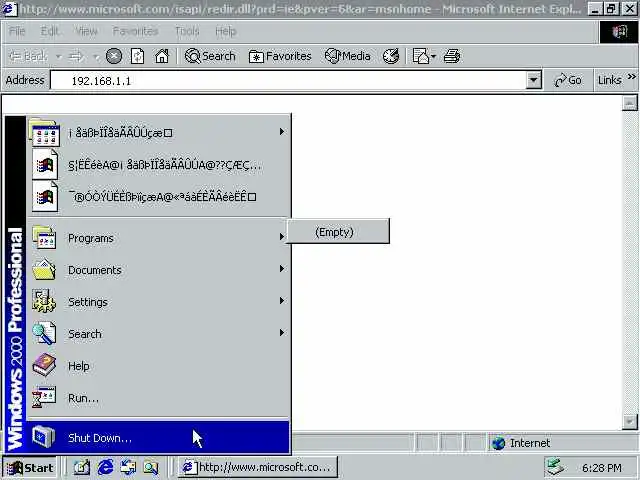Click the Programs folder icon
The image size is (640, 480).
[x=44, y=237]
